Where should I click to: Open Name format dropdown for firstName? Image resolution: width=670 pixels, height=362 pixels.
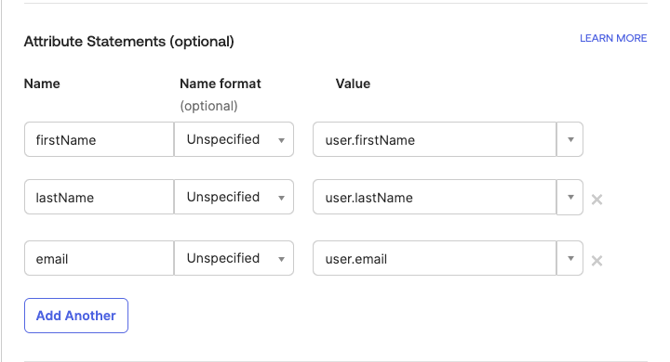coord(234,139)
